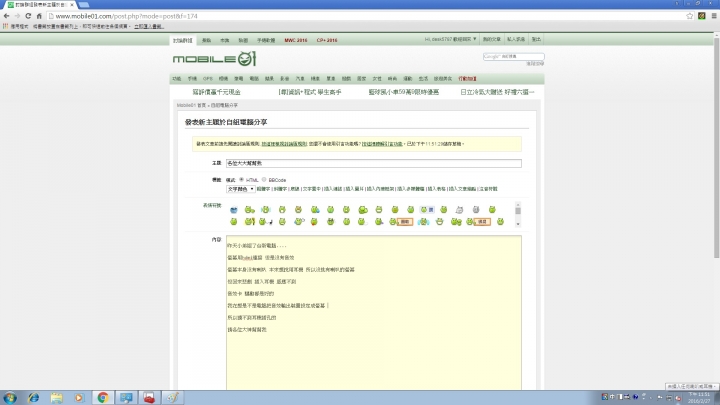720x405 pixels.
Task: Open the Paint app taskbar icon
Action: [x=173, y=398]
